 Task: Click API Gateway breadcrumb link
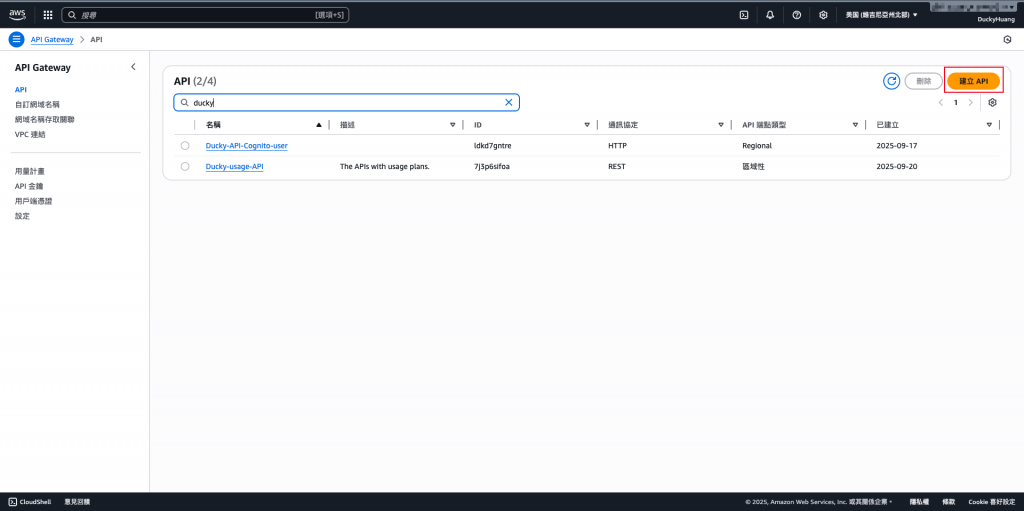pyautogui.click(x=52, y=40)
